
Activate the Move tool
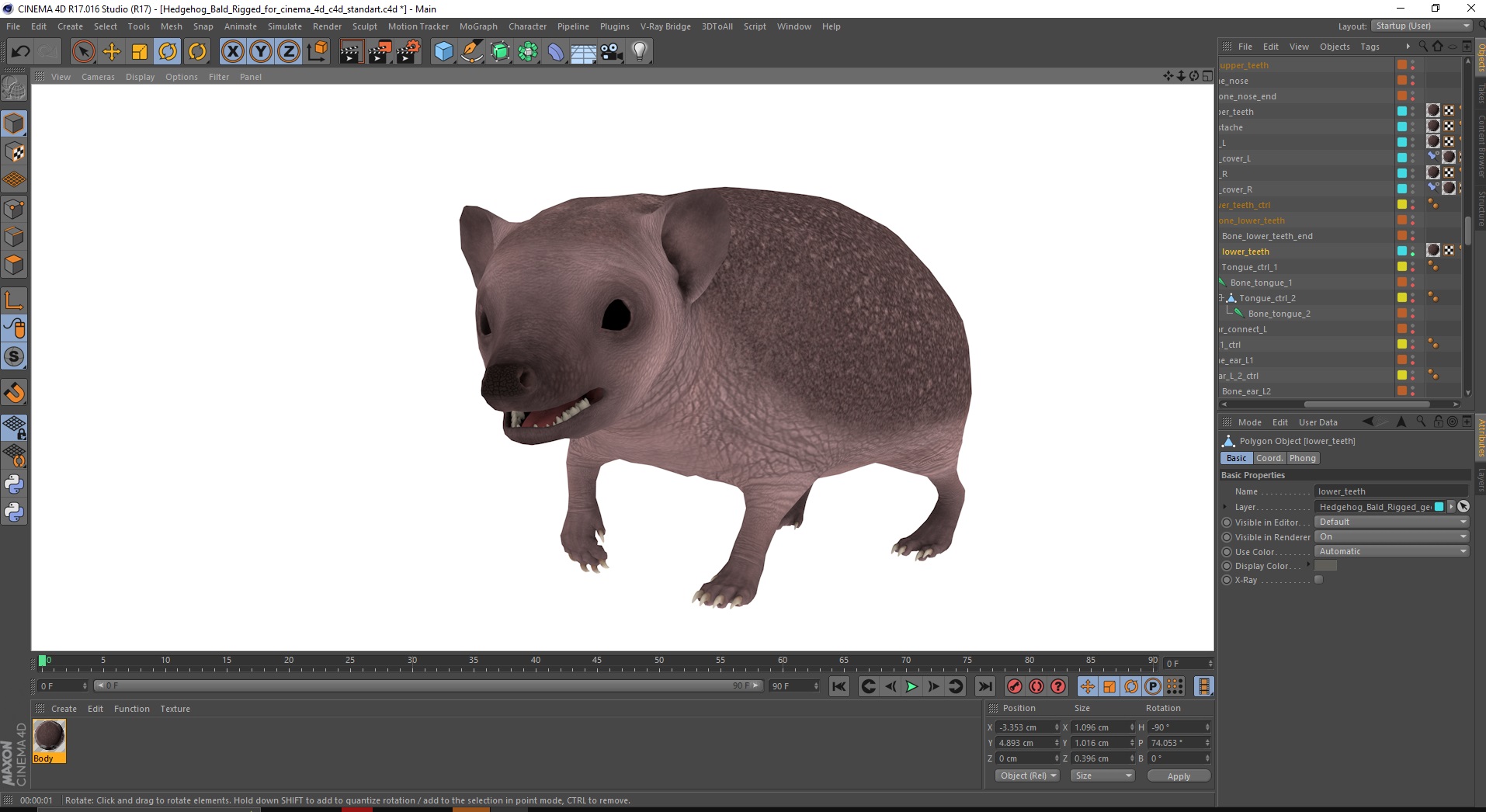(x=112, y=52)
